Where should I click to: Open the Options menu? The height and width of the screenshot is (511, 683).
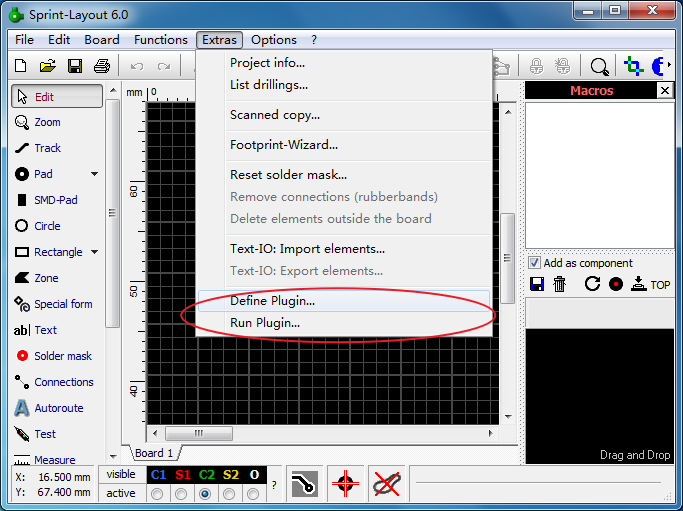pos(274,40)
